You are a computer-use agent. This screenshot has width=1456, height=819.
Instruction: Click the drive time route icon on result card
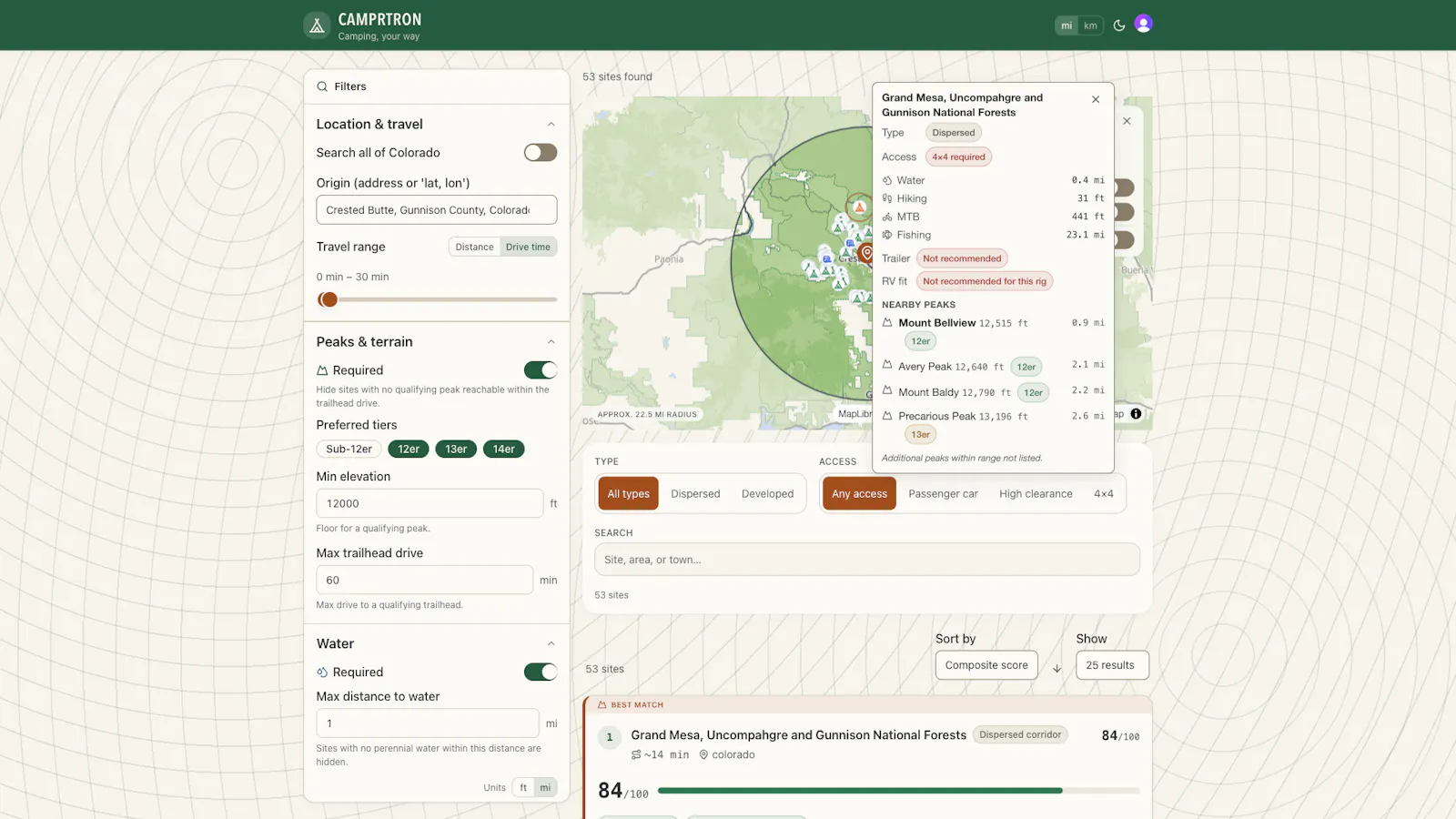click(x=636, y=754)
